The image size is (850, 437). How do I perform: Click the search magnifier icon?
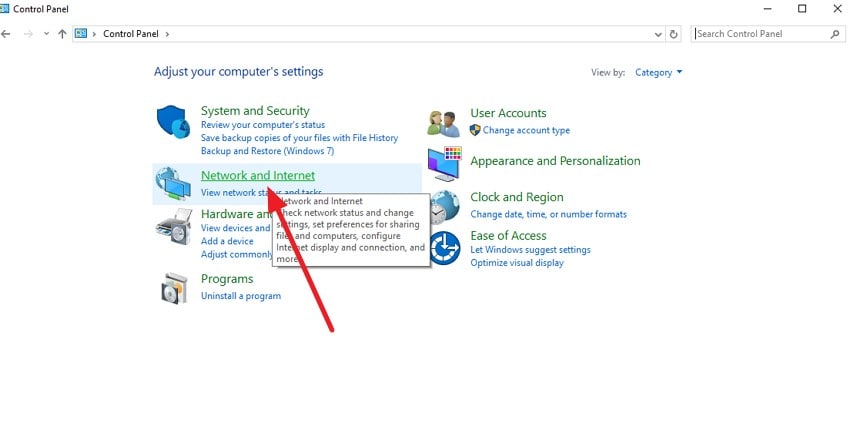pos(835,34)
